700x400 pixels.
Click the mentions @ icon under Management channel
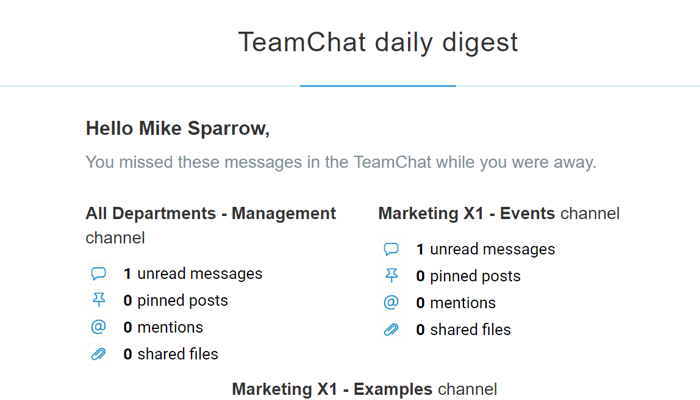99,327
